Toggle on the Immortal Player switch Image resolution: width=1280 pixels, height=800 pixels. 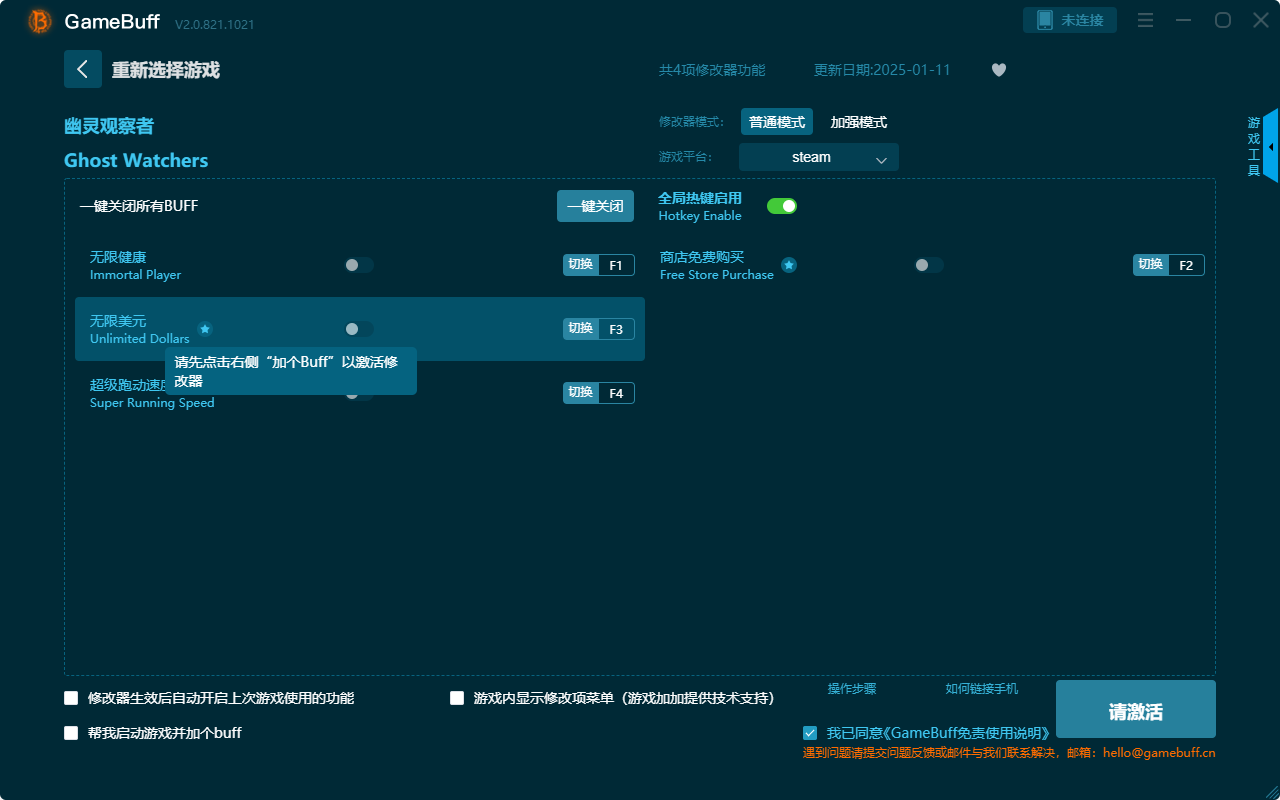(359, 265)
